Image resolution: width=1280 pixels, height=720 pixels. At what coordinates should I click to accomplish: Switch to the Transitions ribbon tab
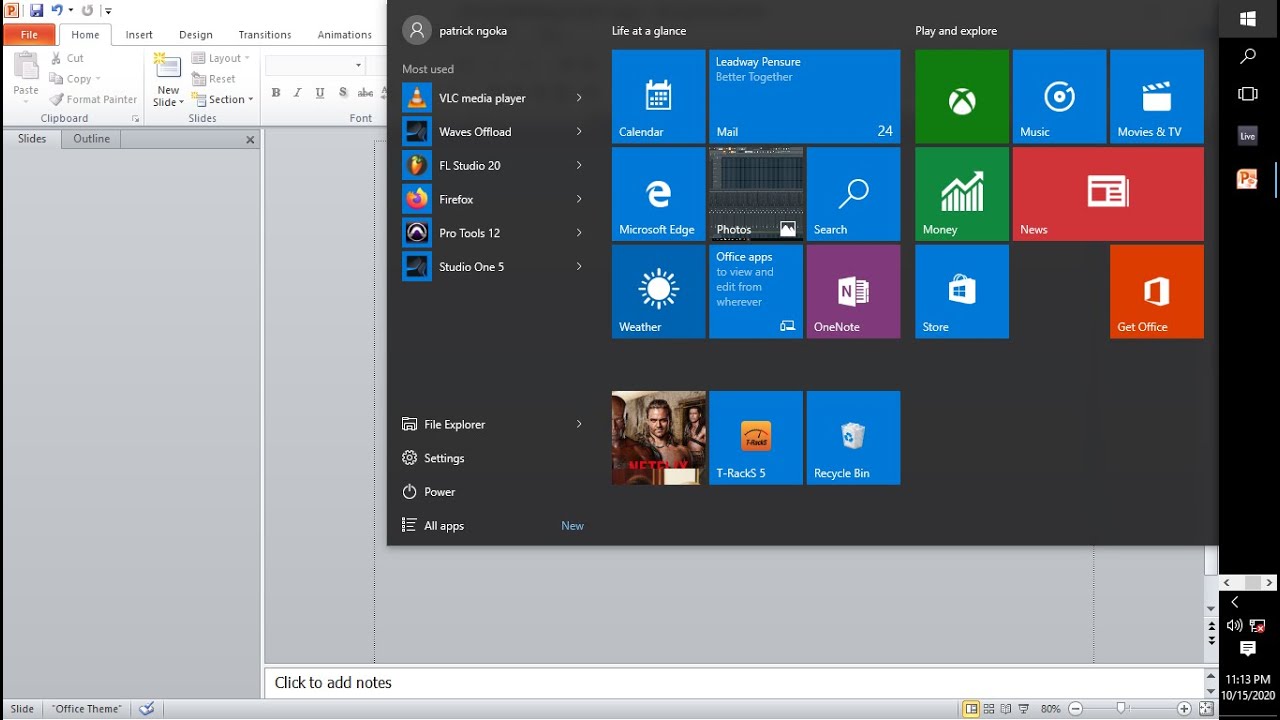pos(265,34)
